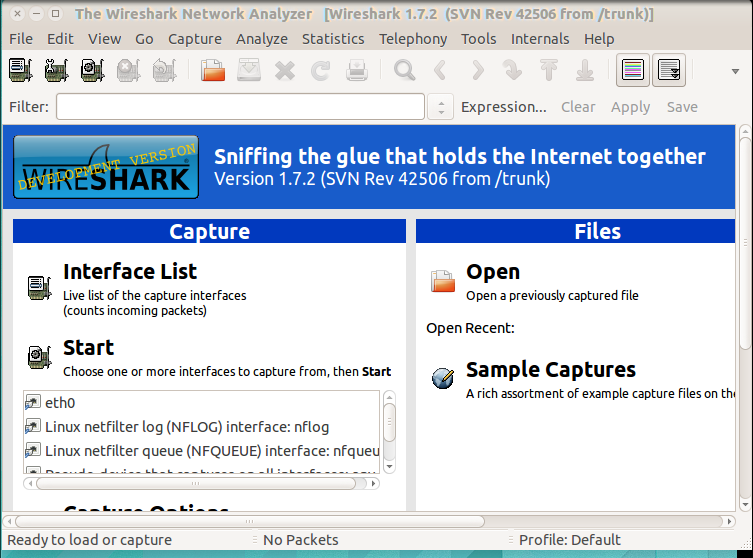Click the Interface List heading link

[x=130, y=271]
